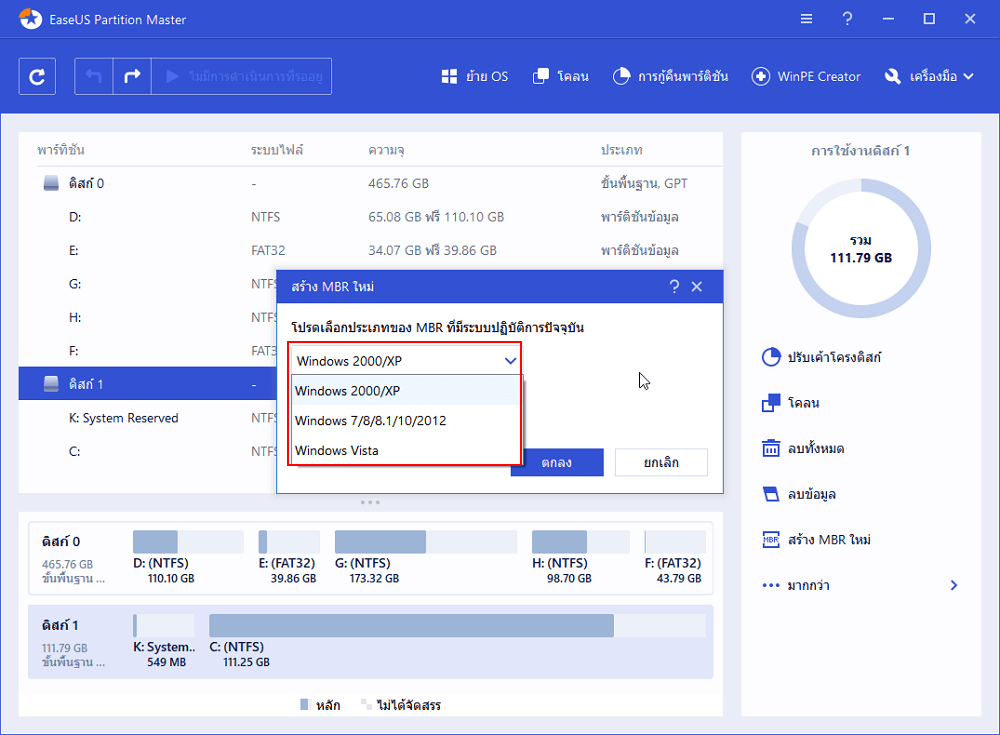
Task: Choose Windows 7/8/8.1/10/2012 option
Action: (406, 420)
